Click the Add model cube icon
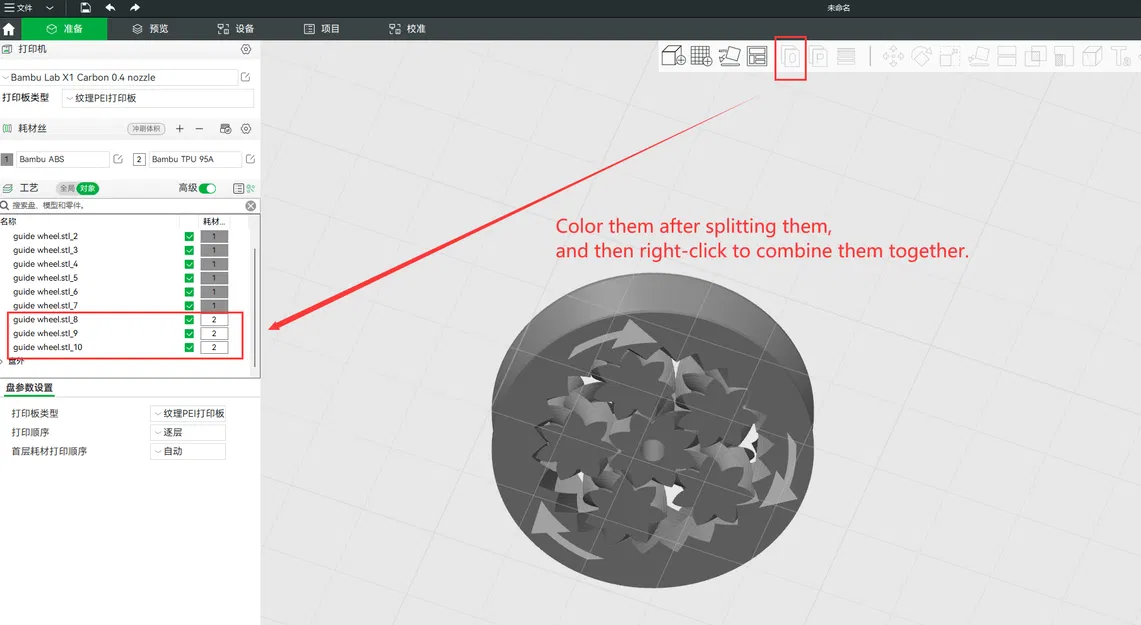 point(673,55)
